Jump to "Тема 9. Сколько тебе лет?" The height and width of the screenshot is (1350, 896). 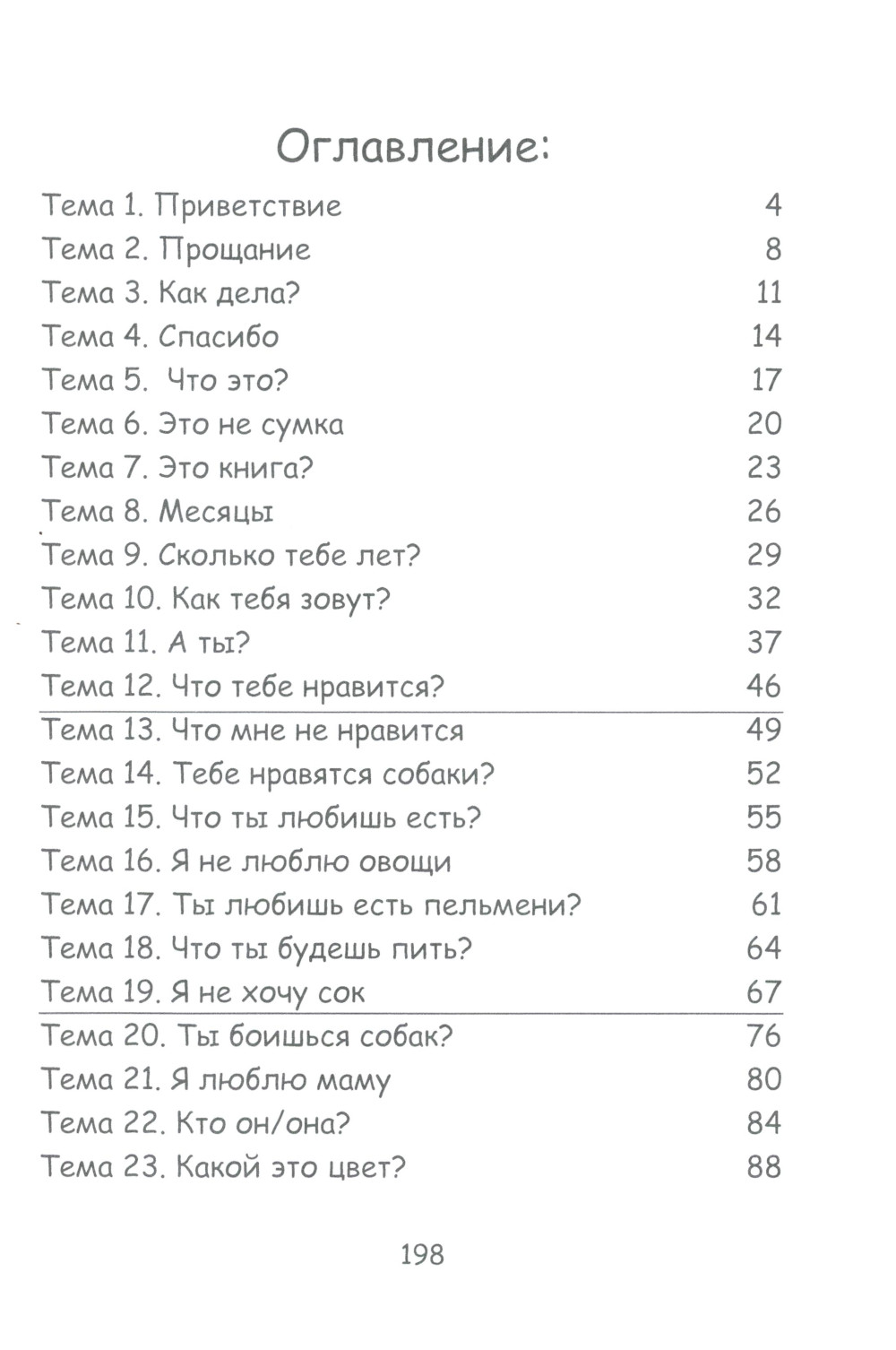point(231,556)
